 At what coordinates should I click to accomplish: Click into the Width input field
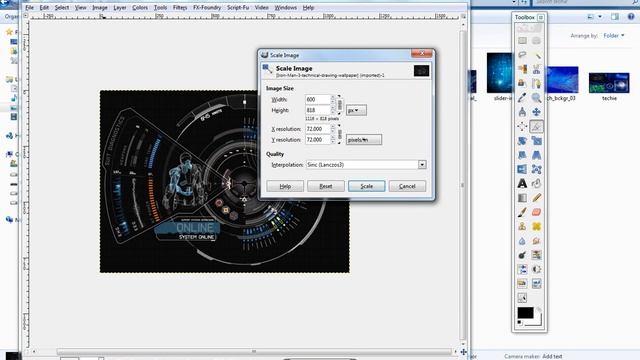tap(318, 100)
